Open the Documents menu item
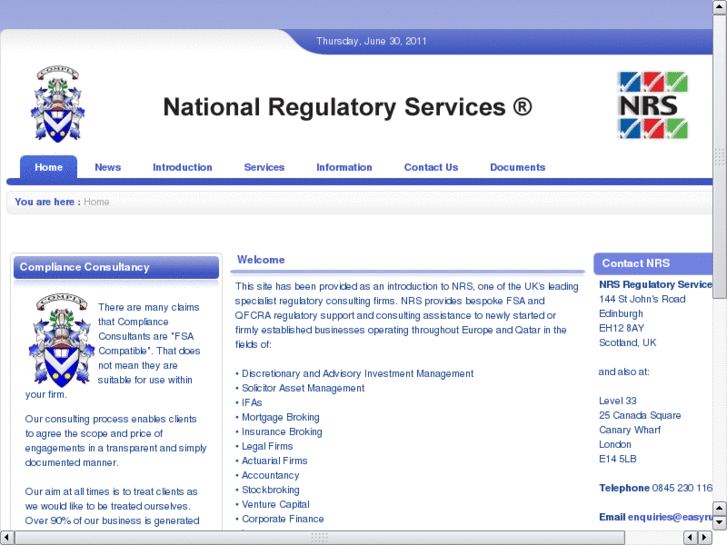Screen dimensions: 727x545 point(517,167)
